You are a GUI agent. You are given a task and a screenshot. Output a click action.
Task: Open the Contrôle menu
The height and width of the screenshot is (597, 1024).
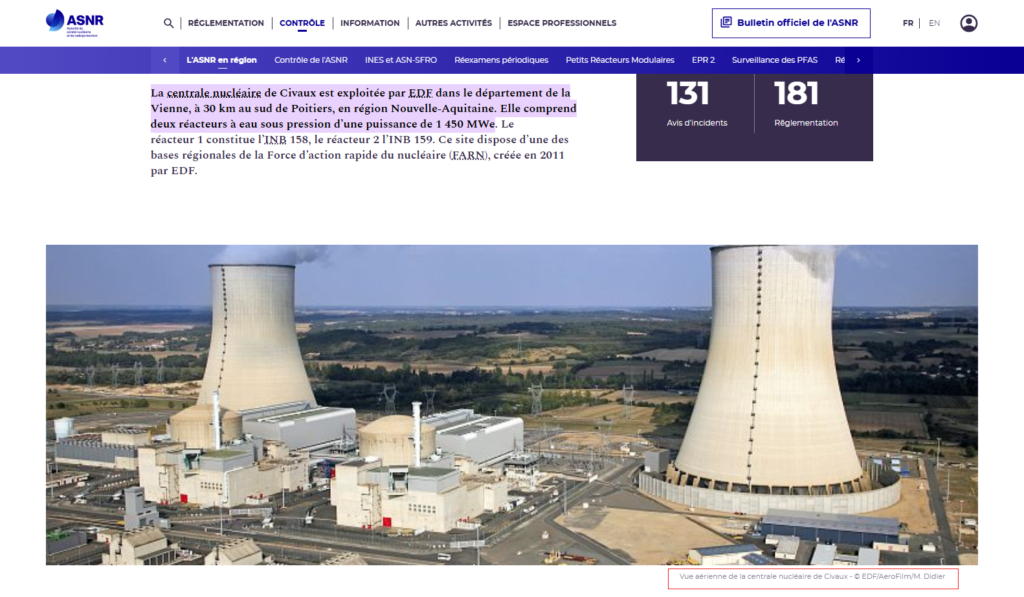click(x=302, y=23)
